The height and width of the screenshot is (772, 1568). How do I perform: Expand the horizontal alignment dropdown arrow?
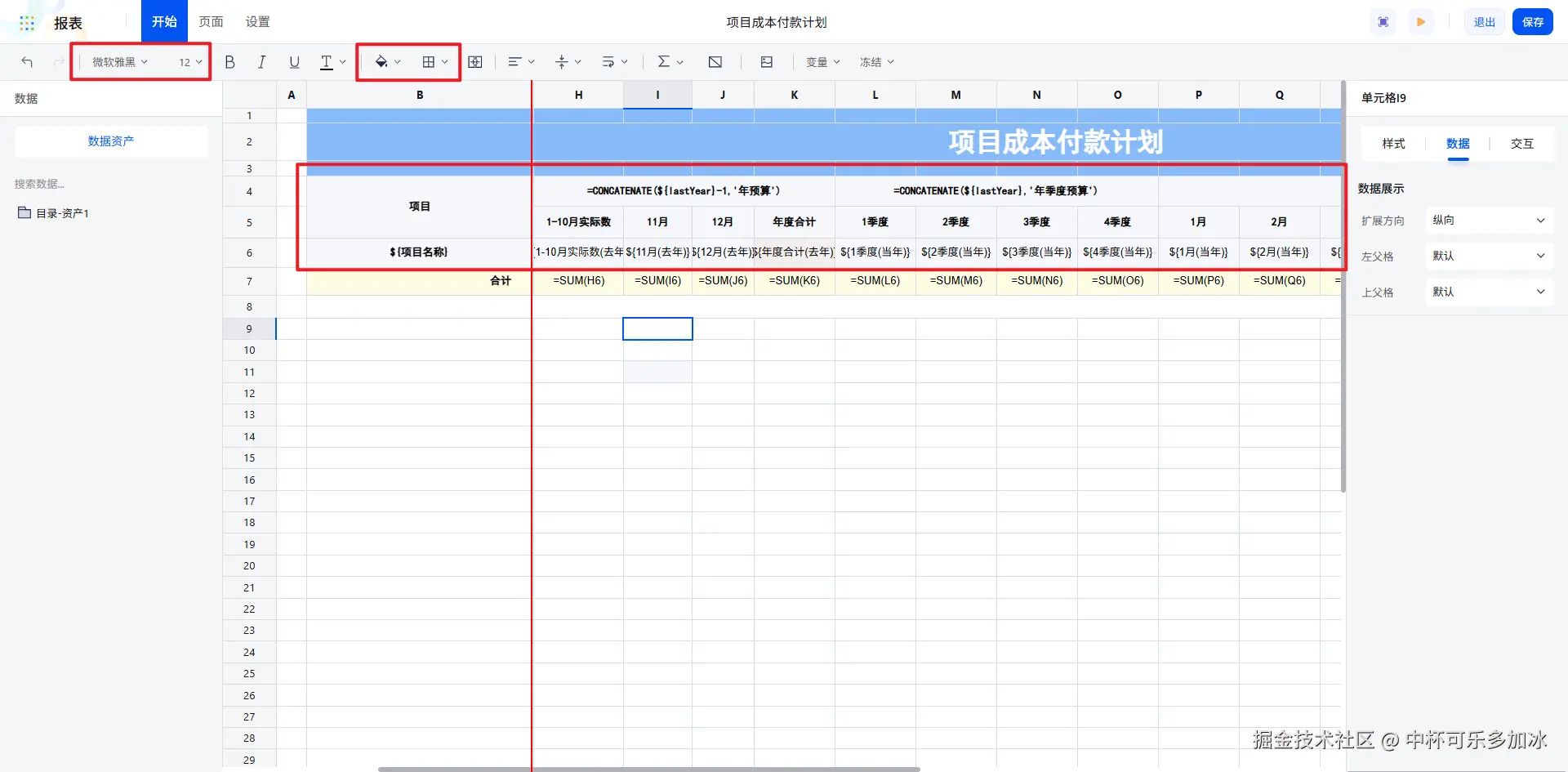pos(532,62)
